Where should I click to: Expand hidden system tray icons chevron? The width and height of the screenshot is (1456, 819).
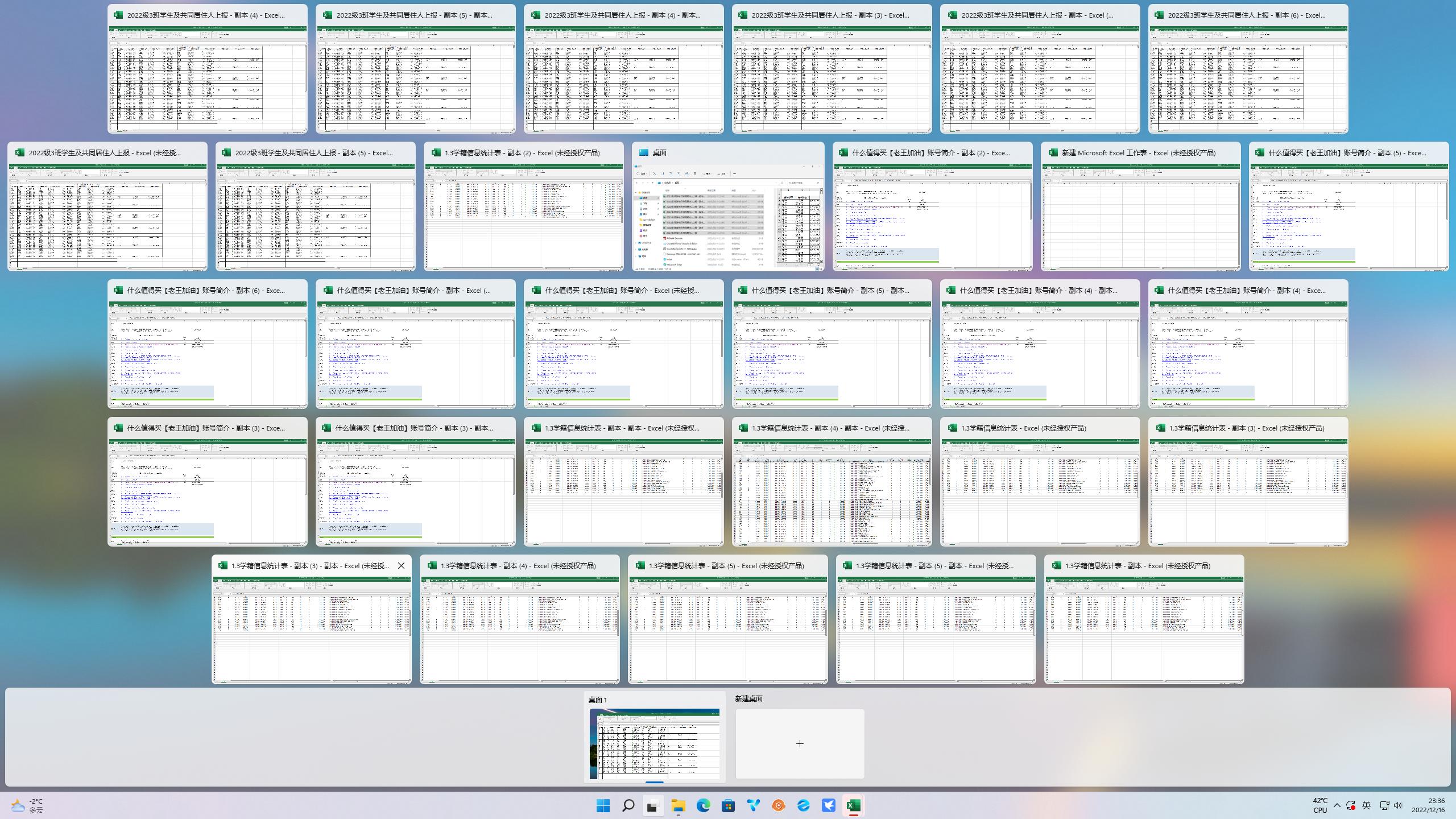[x=1337, y=805]
